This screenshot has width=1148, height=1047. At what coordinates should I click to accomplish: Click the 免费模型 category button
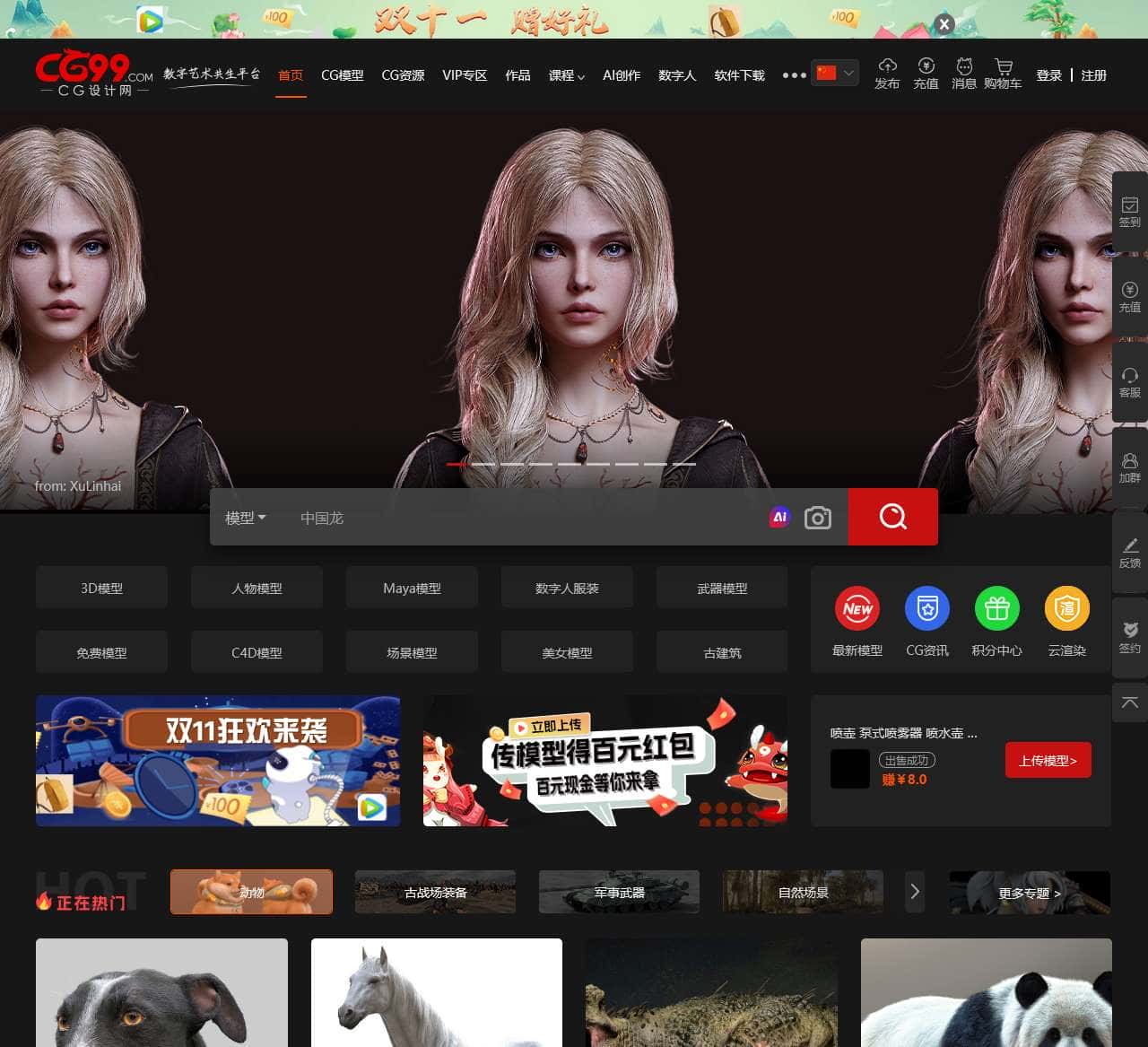(101, 652)
